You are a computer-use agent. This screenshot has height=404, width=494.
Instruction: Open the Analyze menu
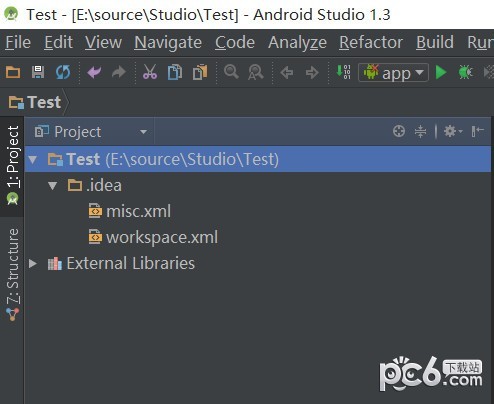(x=297, y=42)
